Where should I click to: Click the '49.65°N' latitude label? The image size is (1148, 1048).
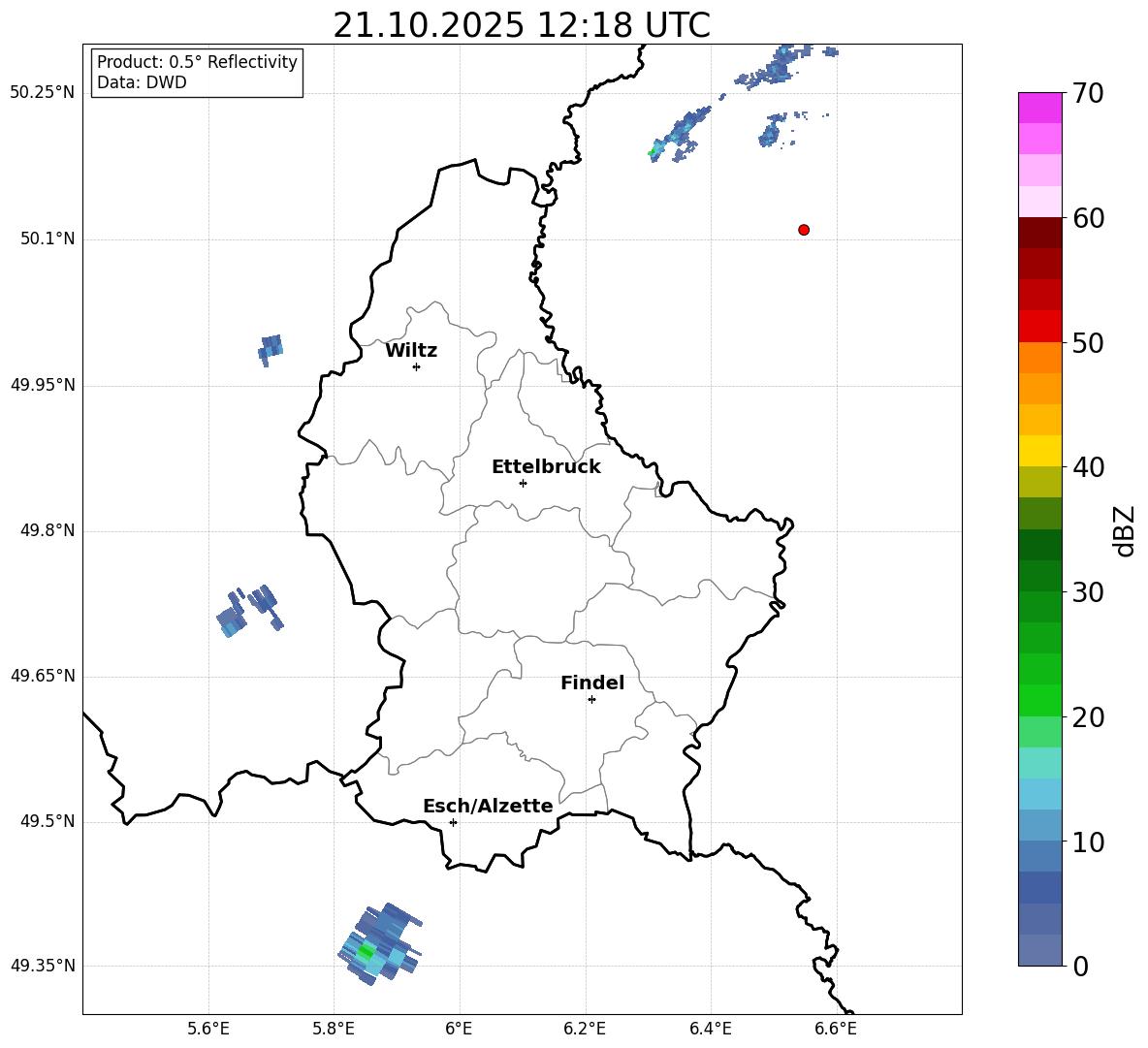pos(43,676)
